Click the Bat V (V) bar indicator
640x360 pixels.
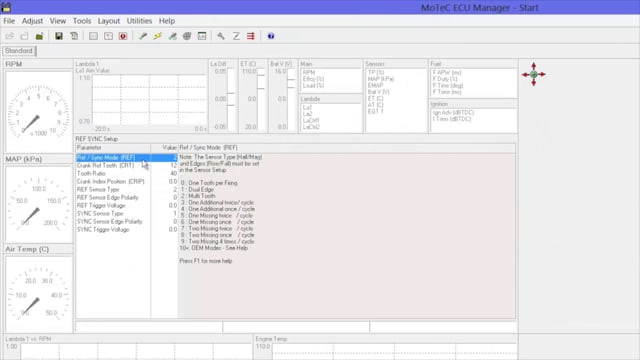[291, 100]
